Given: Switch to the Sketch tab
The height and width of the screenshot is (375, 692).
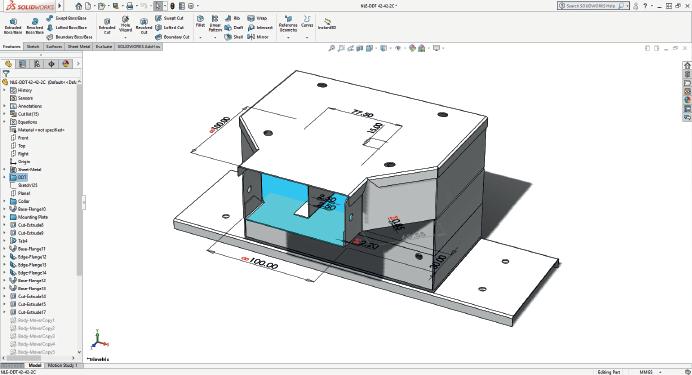Looking at the screenshot, I should 33,46.
